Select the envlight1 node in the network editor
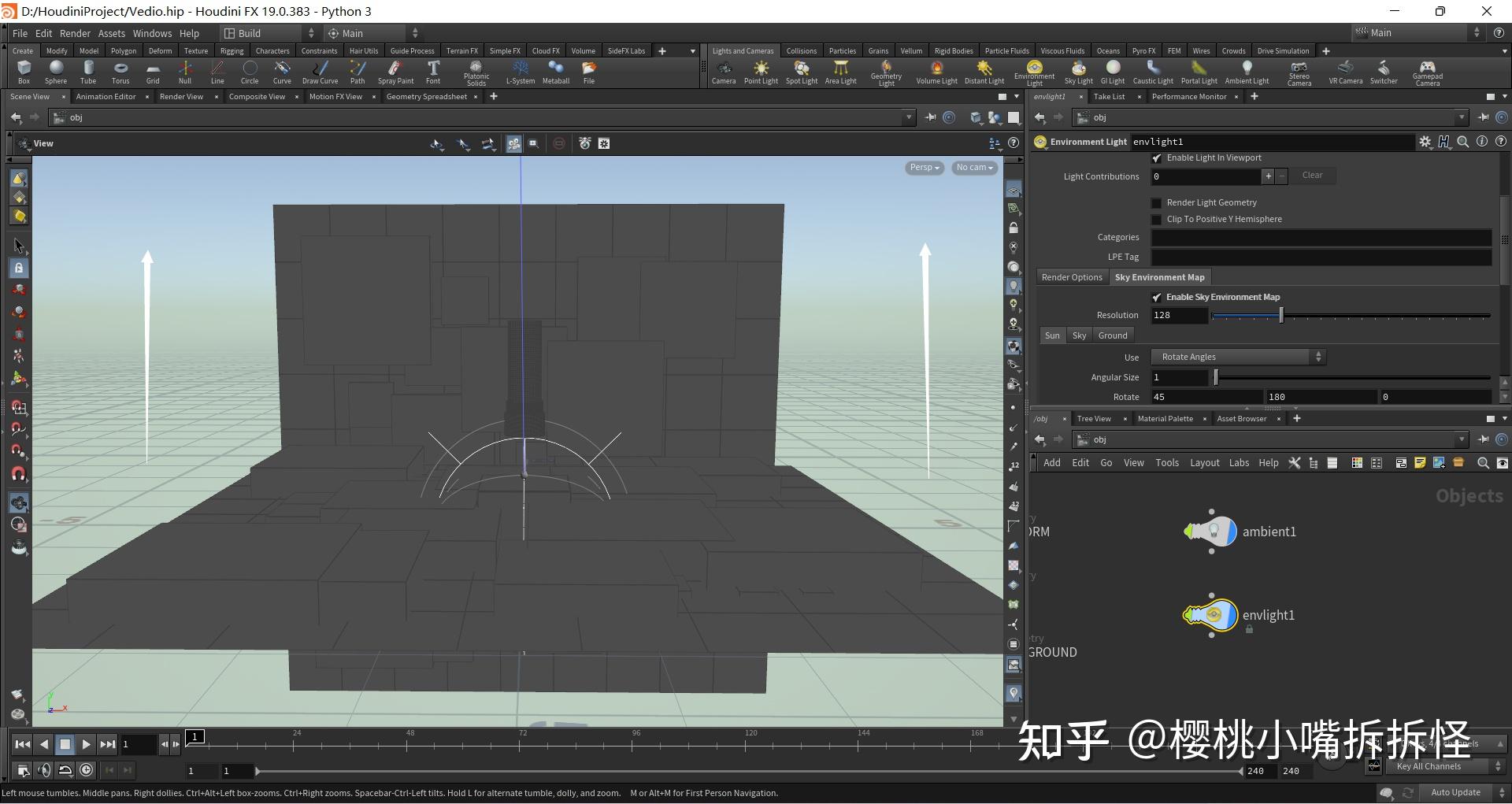This screenshot has height=804, width=1512. (x=1210, y=615)
